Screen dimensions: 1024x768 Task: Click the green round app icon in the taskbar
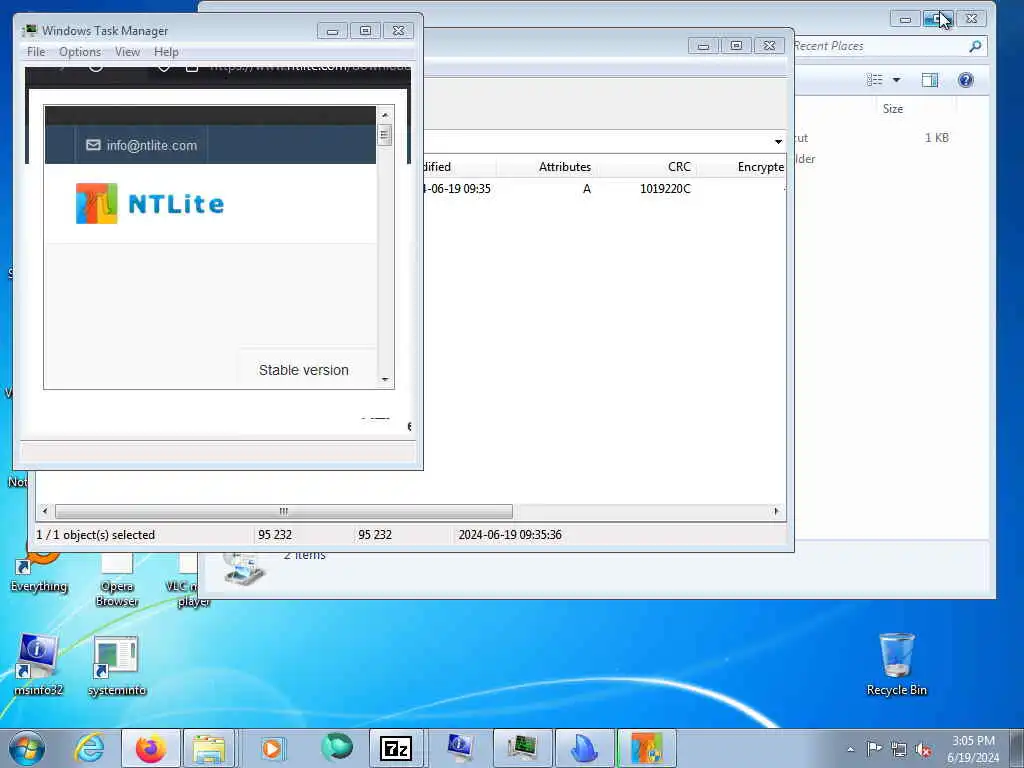(337, 748)
